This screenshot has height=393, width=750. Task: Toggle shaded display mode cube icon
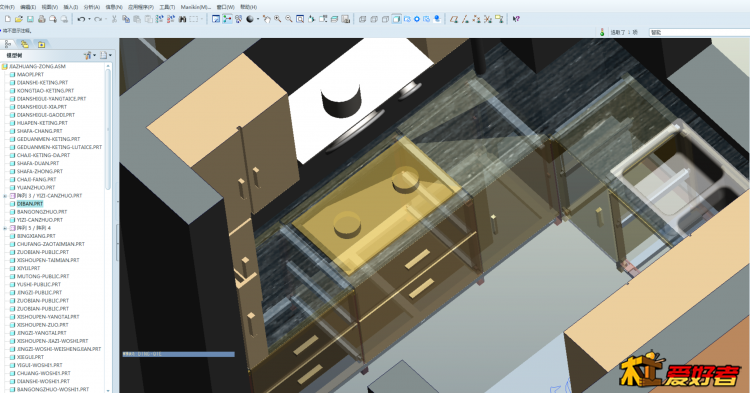(397, 19)
